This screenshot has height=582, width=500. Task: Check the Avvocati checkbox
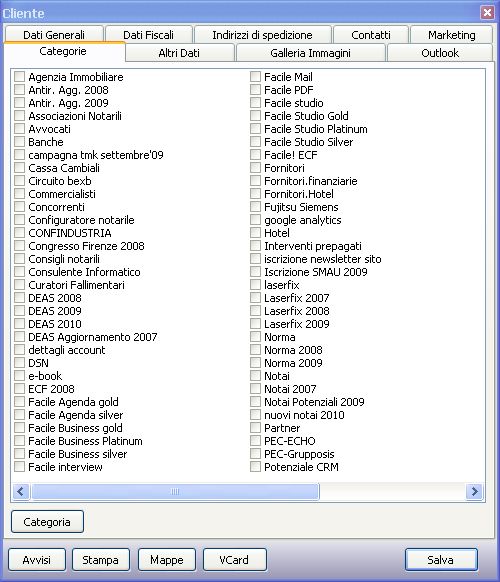19,129
